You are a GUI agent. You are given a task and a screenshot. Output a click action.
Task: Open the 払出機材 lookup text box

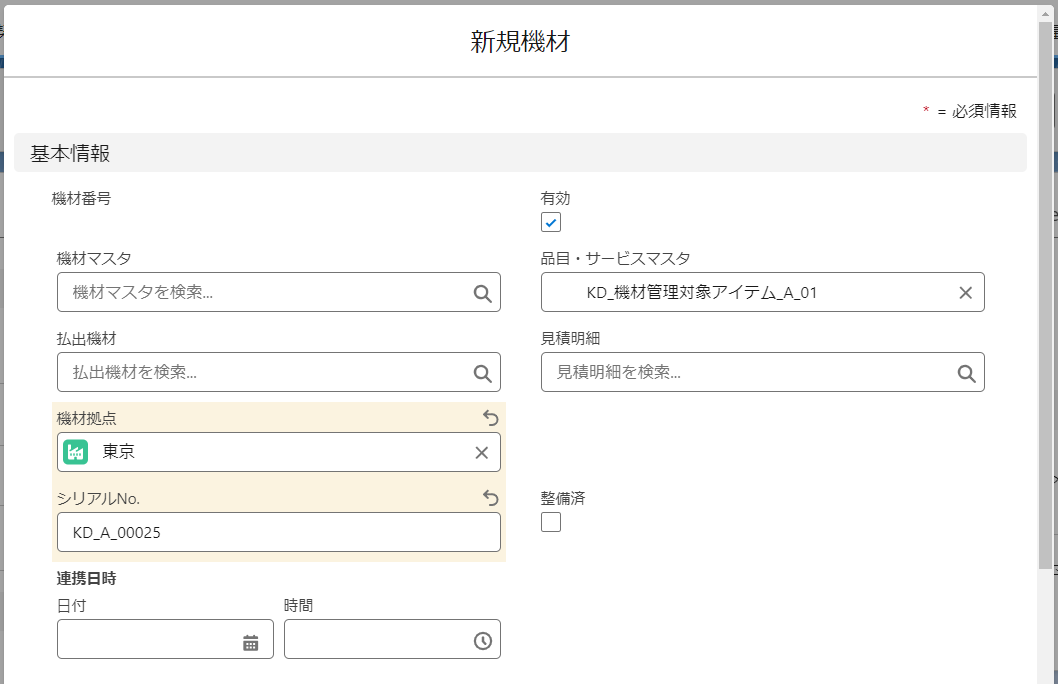tap(265, 373)
